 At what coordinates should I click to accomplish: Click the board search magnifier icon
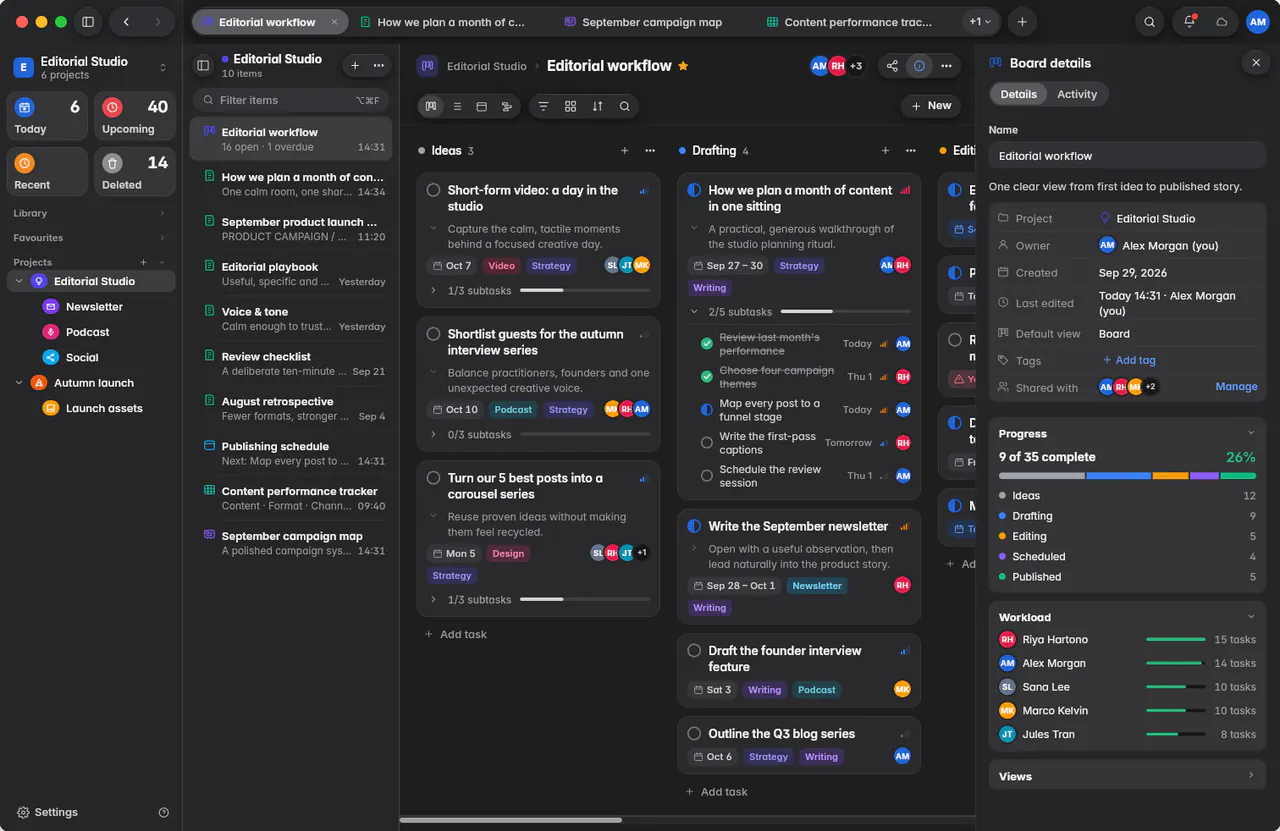[624, 106]
